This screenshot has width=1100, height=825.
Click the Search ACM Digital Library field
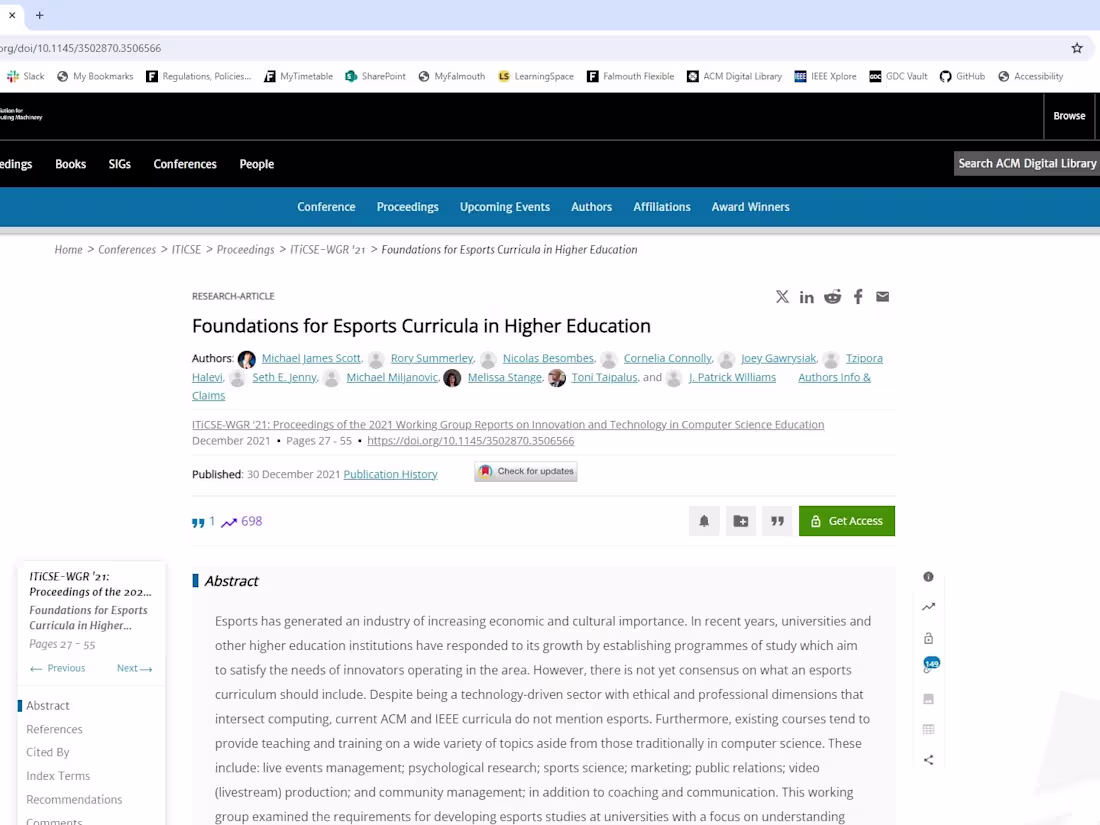[1026, 162]
